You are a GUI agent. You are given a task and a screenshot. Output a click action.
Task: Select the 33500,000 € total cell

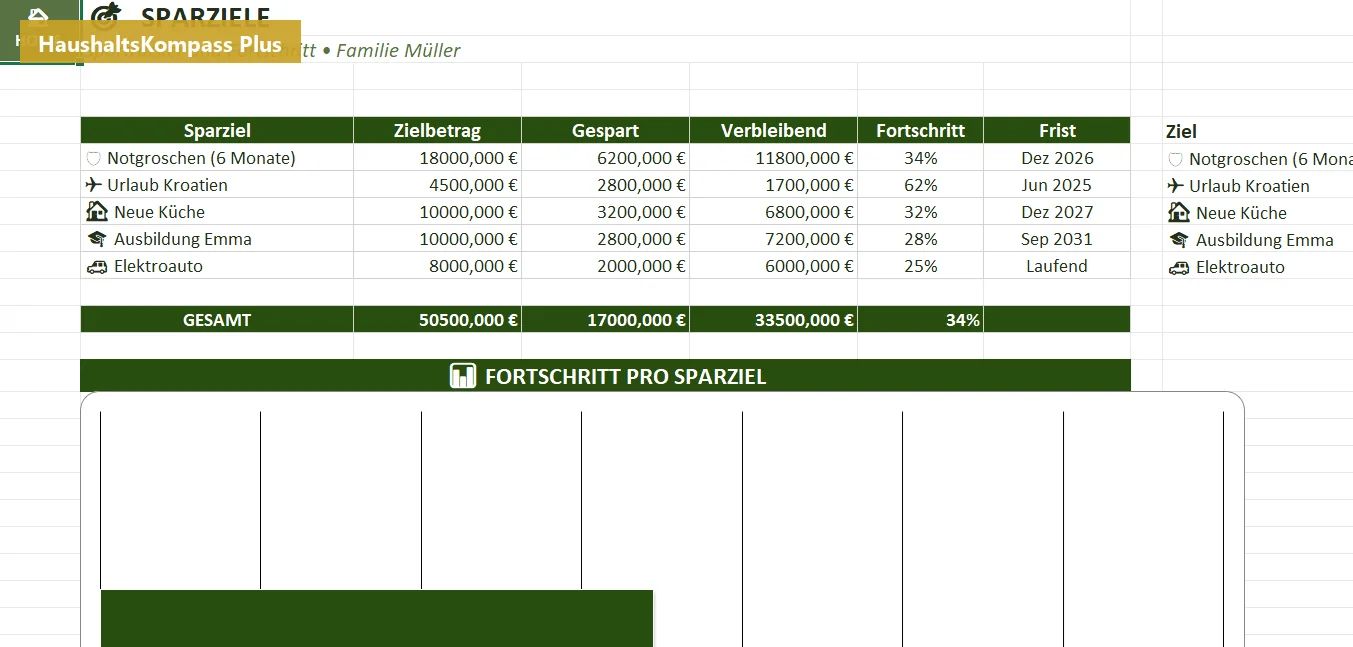click(773, 320)
